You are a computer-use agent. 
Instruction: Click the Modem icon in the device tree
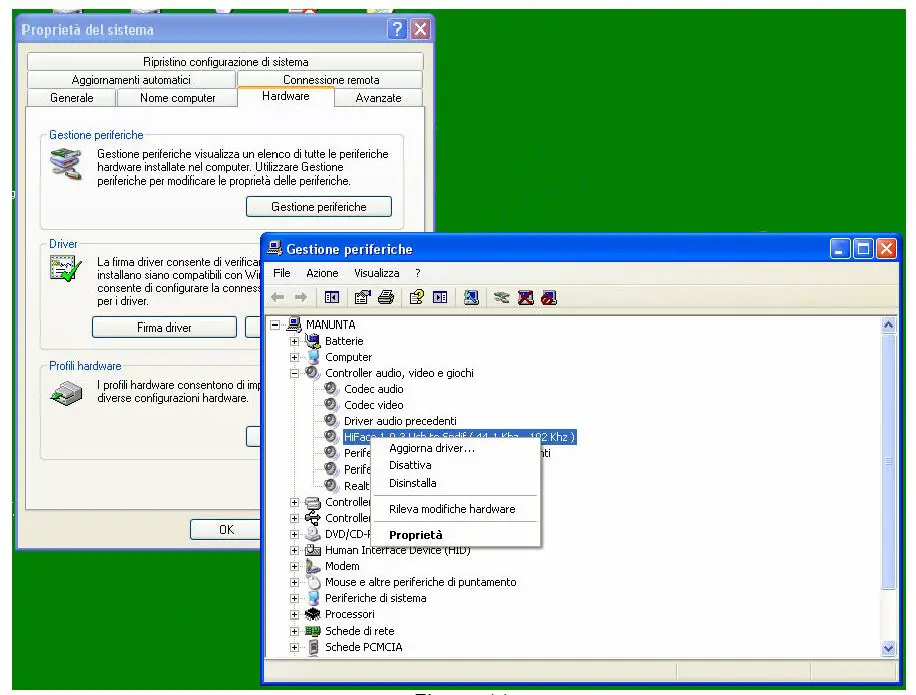click(313, 566)
